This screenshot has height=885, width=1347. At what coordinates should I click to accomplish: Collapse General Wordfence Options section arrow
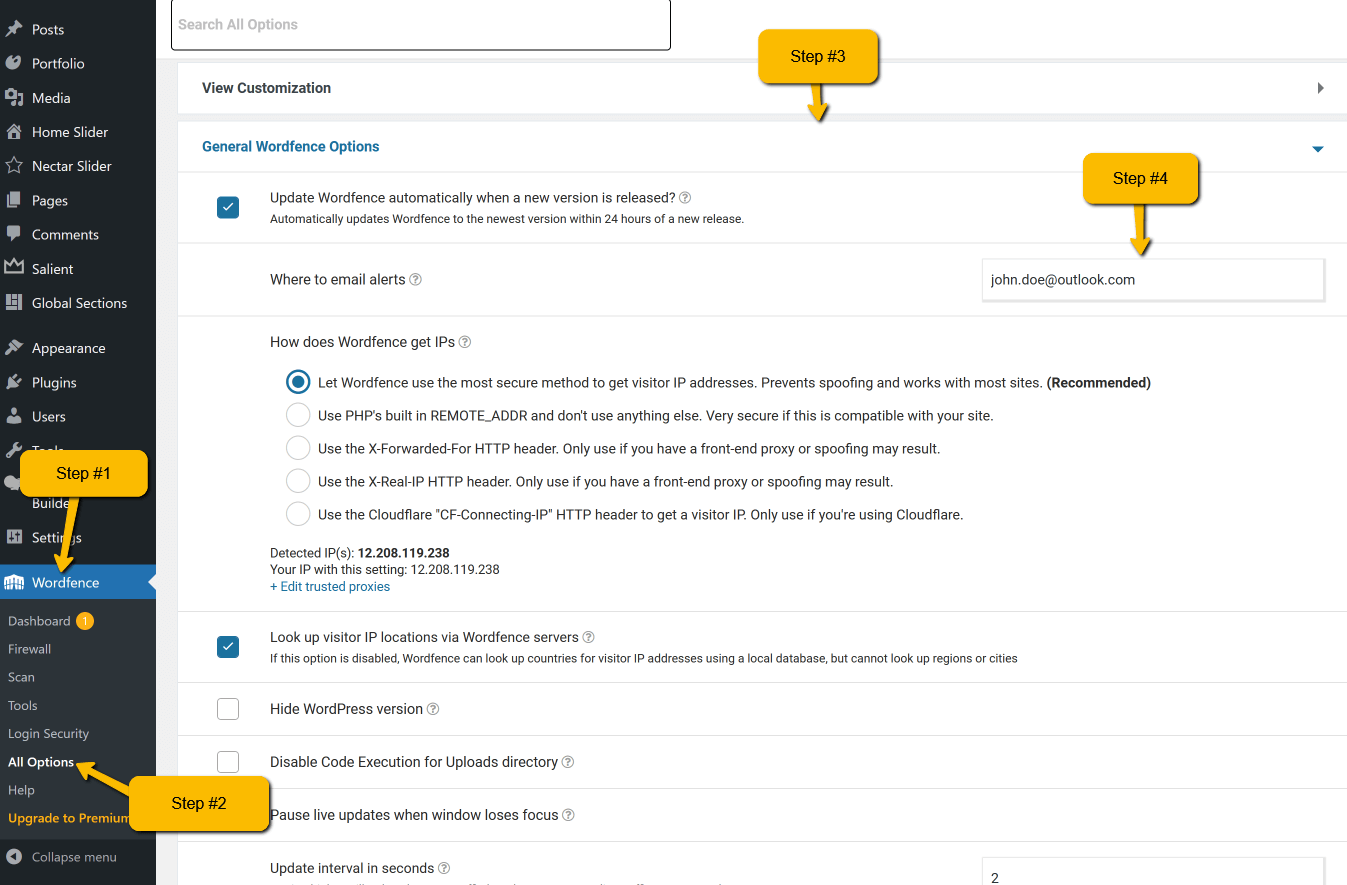[1318, 149]
